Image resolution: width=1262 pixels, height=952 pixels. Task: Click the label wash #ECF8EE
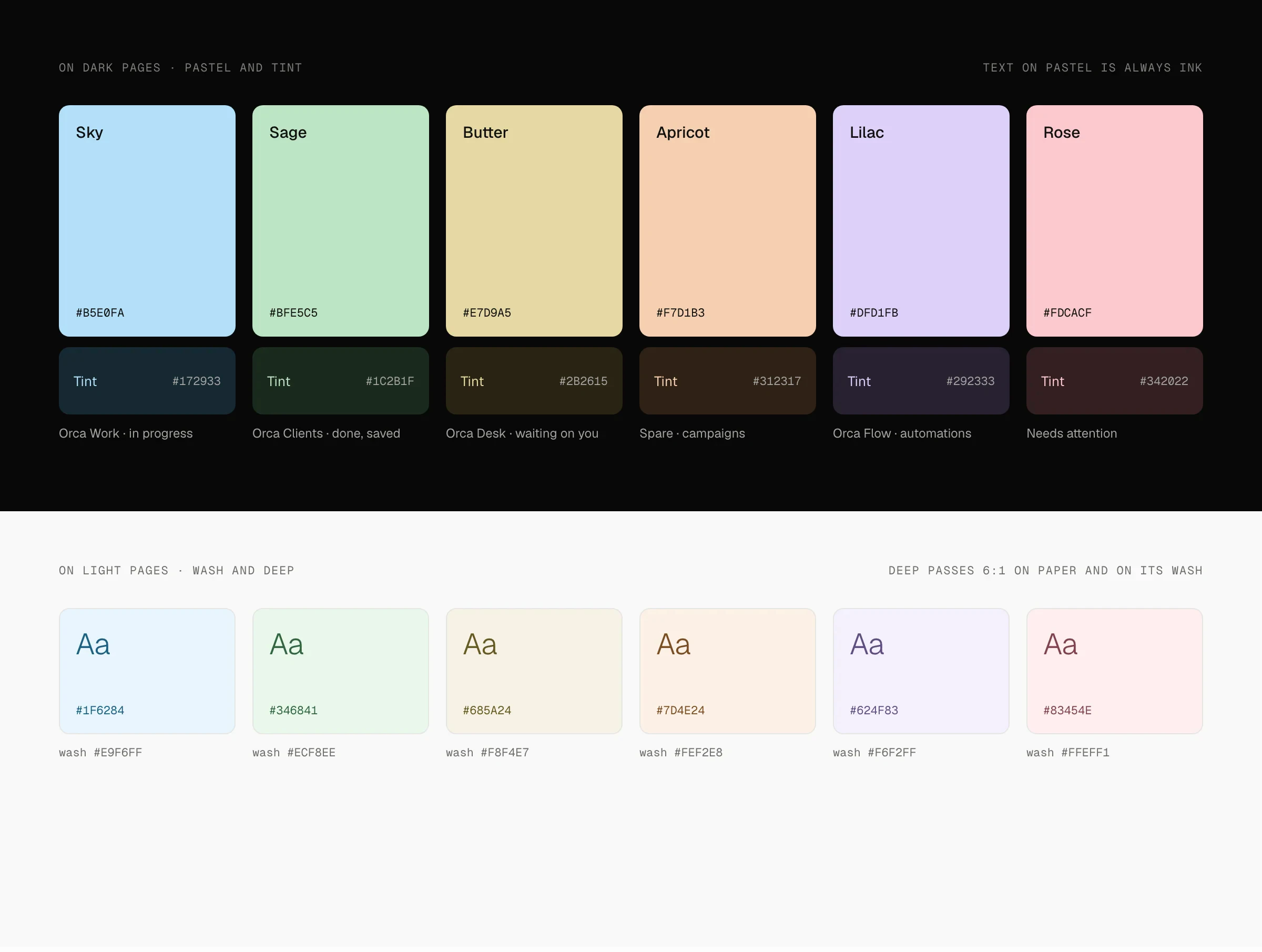coord(294,752)
